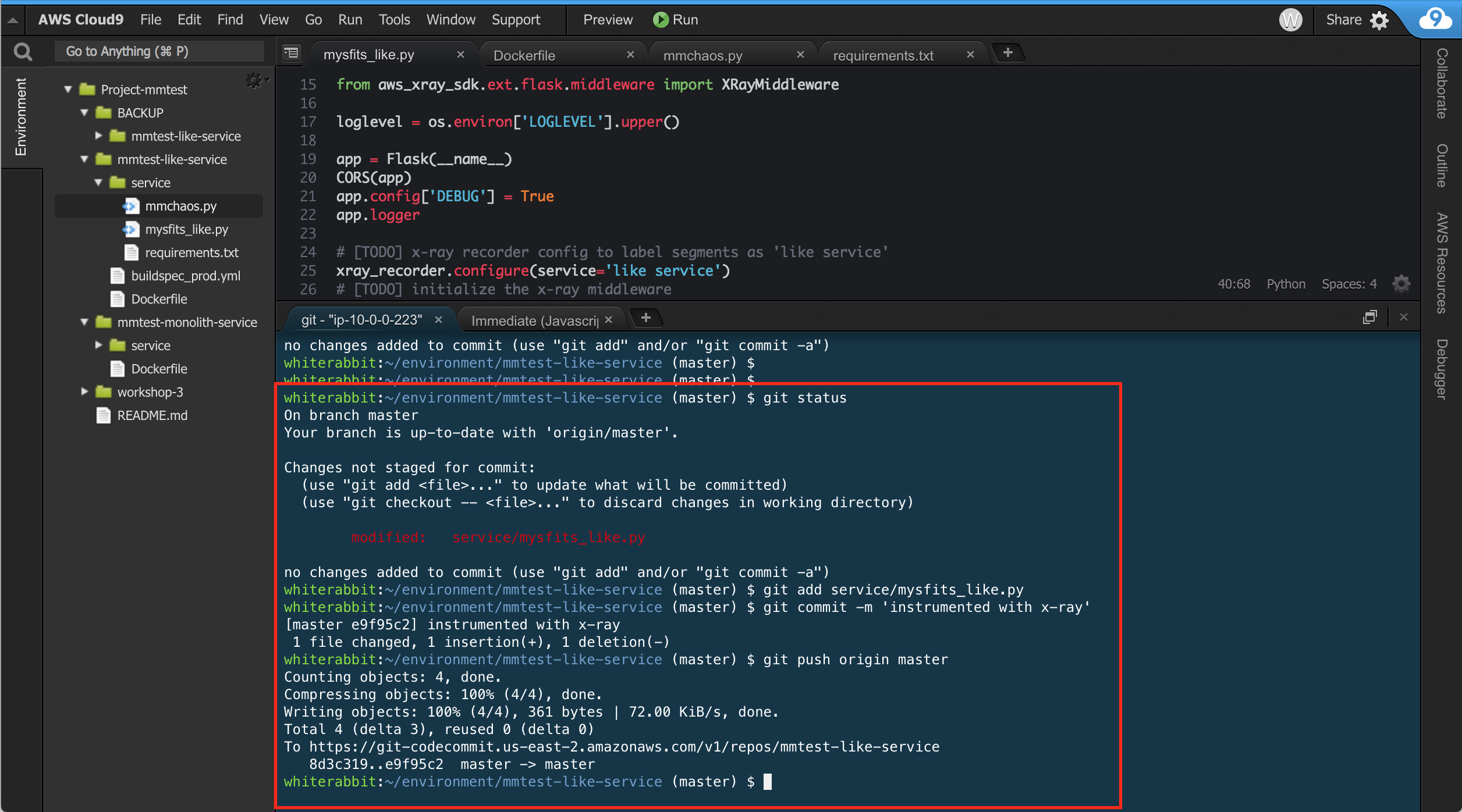Open the user avatar W icon
Viewport: 1462px width, 812px height.
point(1290,20)
